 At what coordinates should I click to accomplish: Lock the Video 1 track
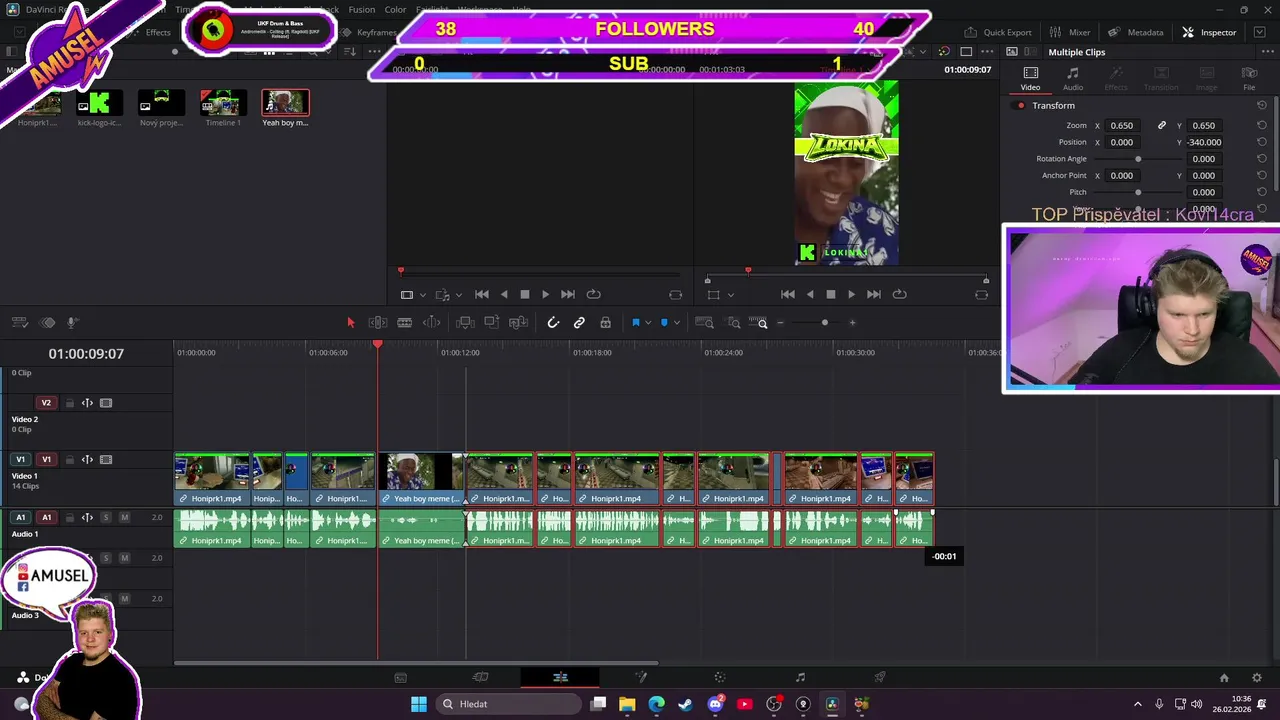(x=70, y=460)
